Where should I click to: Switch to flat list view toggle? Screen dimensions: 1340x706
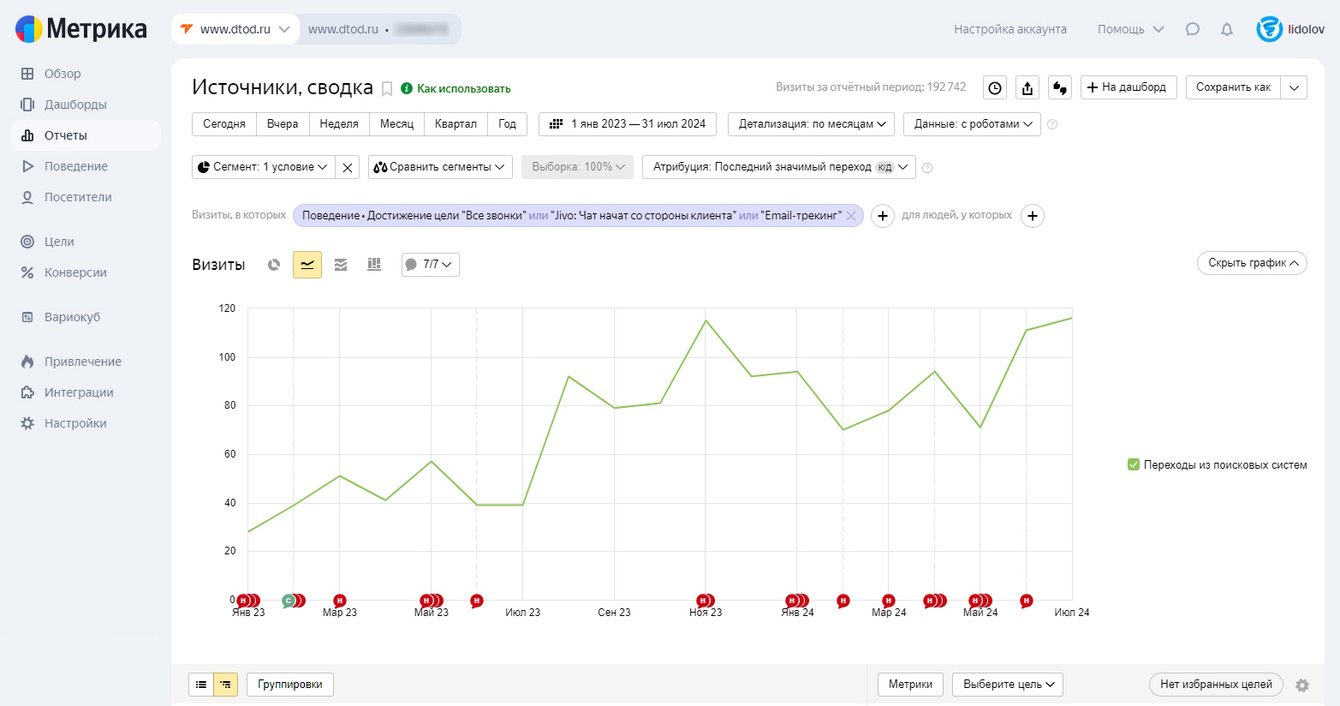[201, 685]
